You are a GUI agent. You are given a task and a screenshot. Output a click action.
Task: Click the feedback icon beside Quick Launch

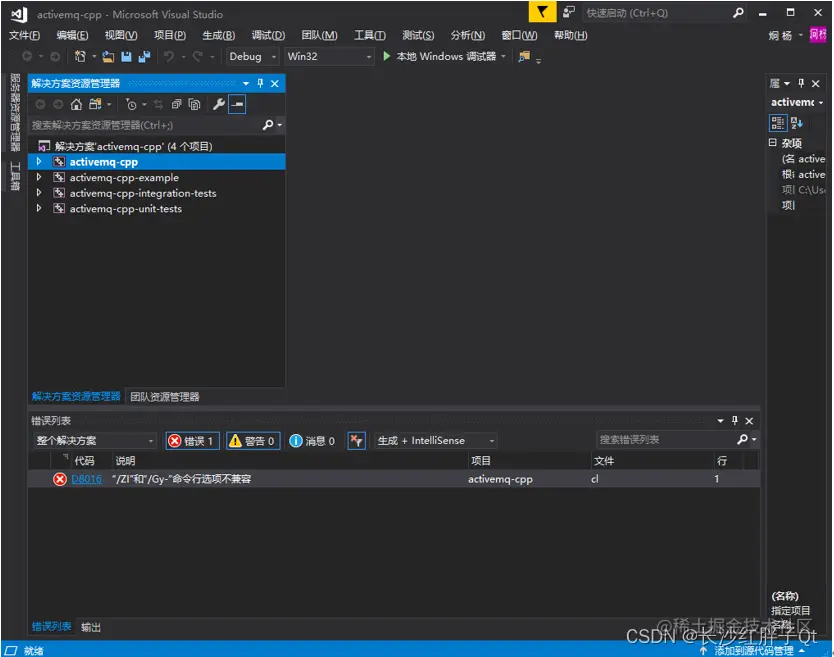tap(569, 12)
